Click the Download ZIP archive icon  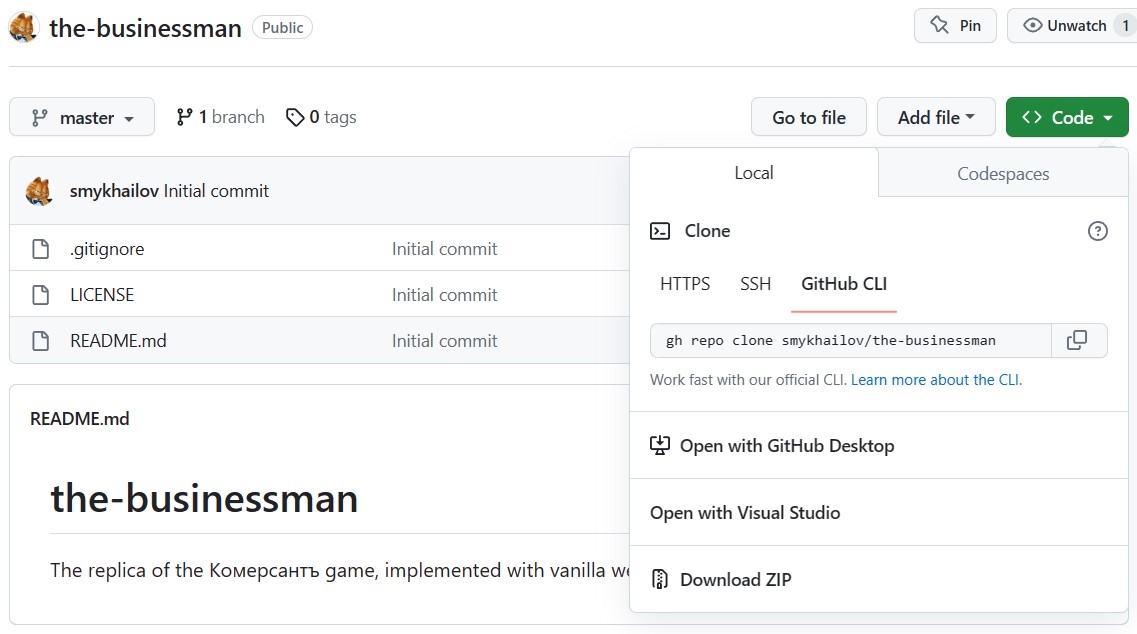coord(659,579)
